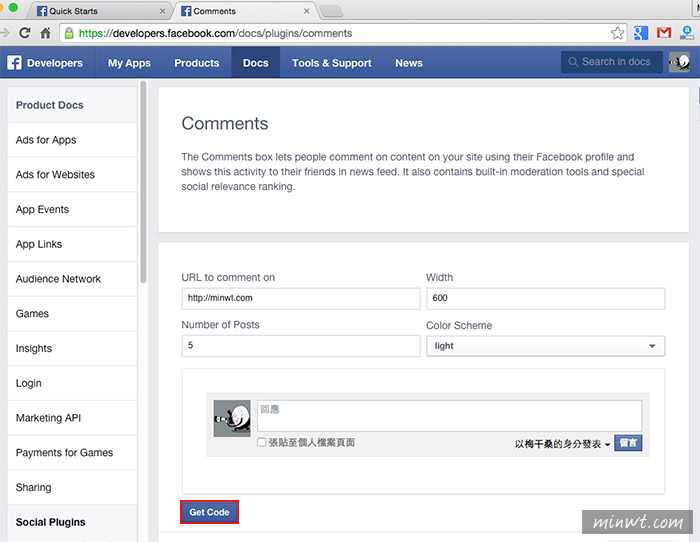The image size is (700, 542).
Task: Click the Width input field
Action: (x=545, y=298)
